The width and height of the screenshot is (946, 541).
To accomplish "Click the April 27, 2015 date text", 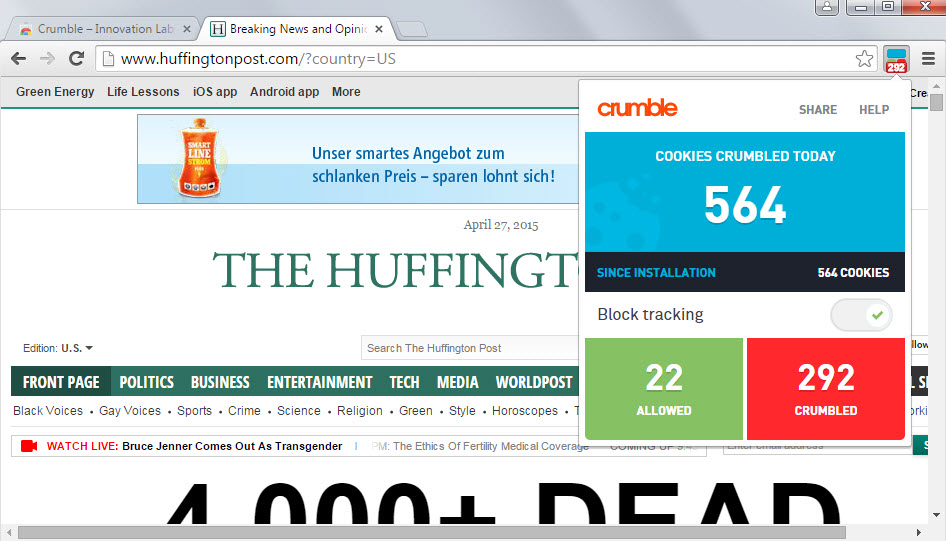I will (501, 225).
